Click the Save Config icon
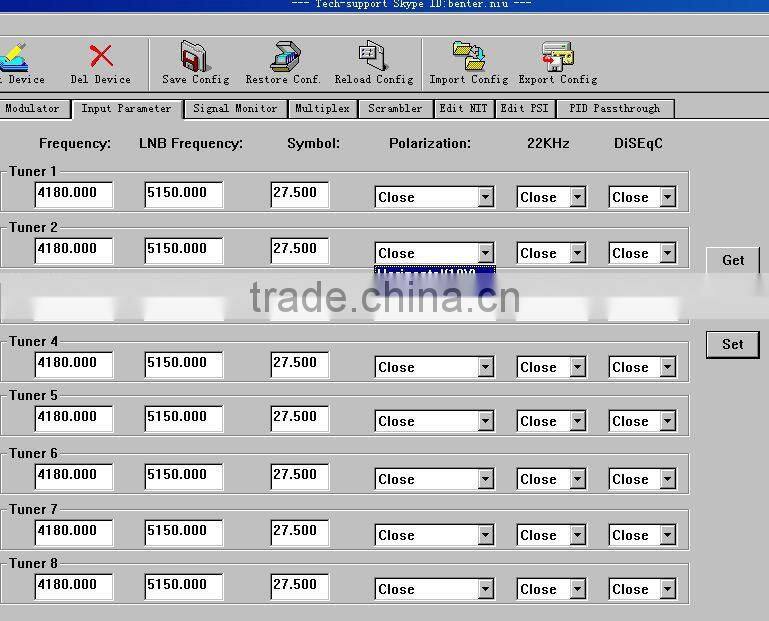This screenshot has height=621, width=769. [x=195, y=57]
